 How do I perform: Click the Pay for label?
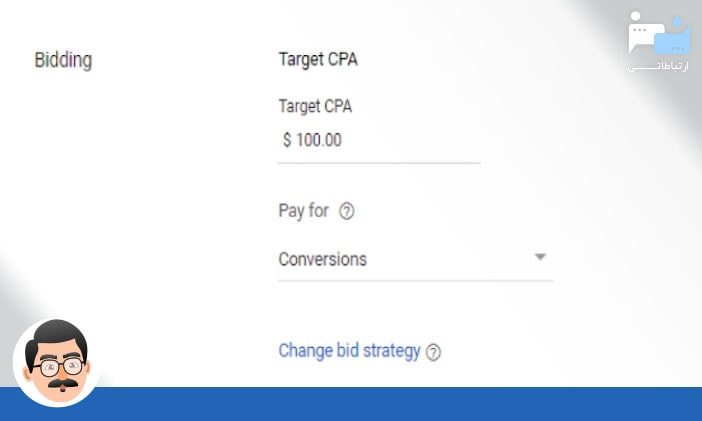303,211
